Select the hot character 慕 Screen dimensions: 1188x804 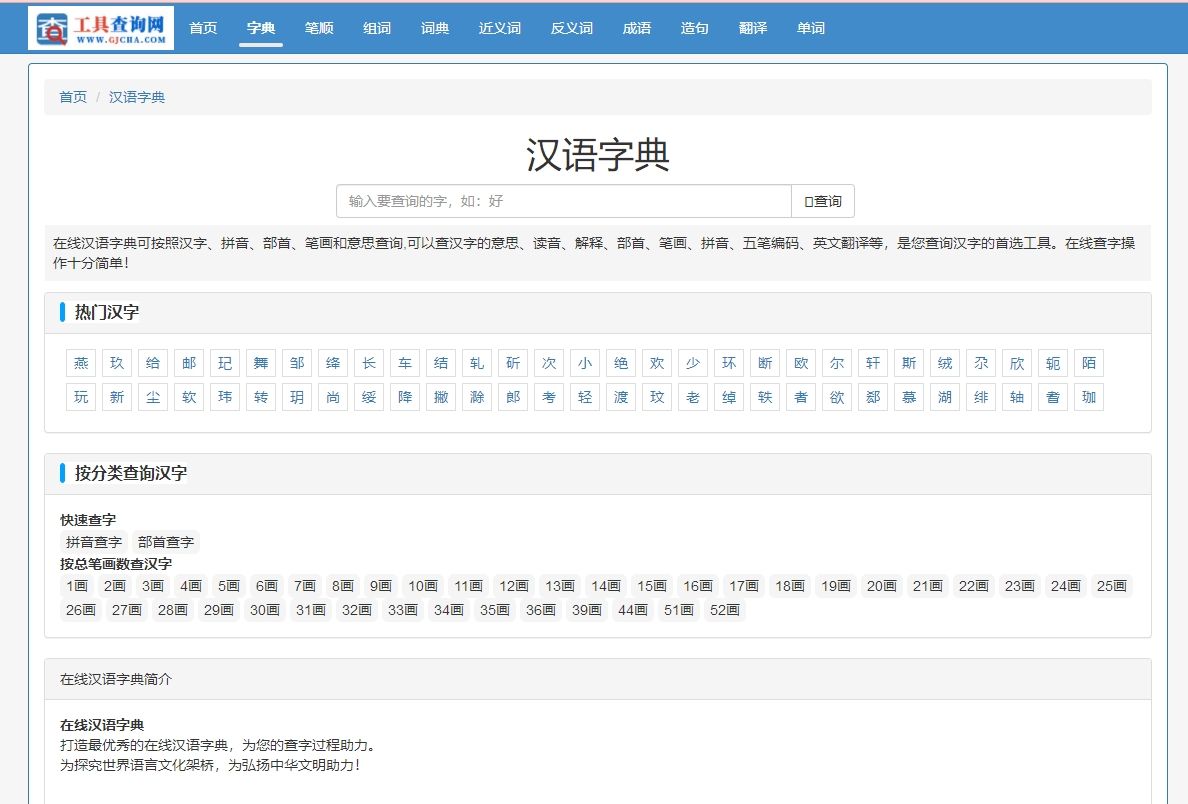pyautogui.click(x=908, y=397)
